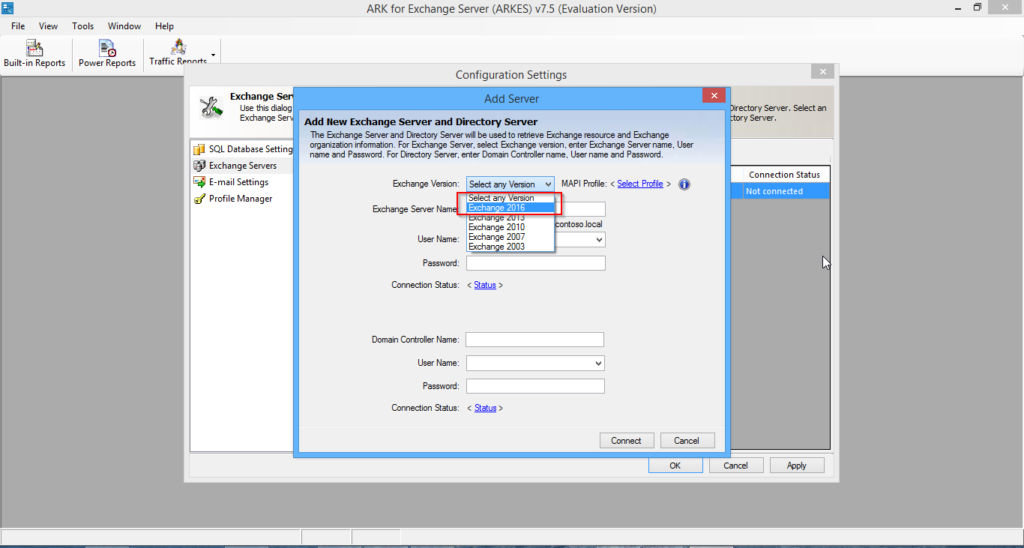Choose Exchange 2010 from the list

pyautogui.click(x=510, y=227)
